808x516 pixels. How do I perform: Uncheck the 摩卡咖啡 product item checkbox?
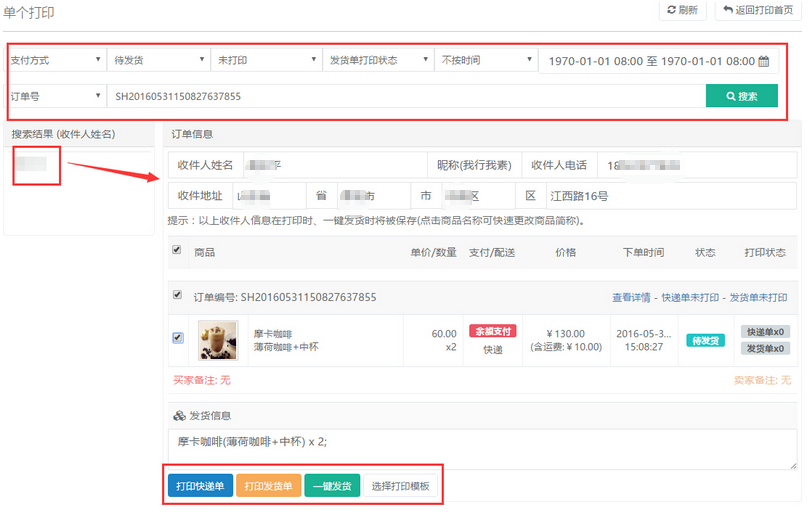tap(177, 338)
